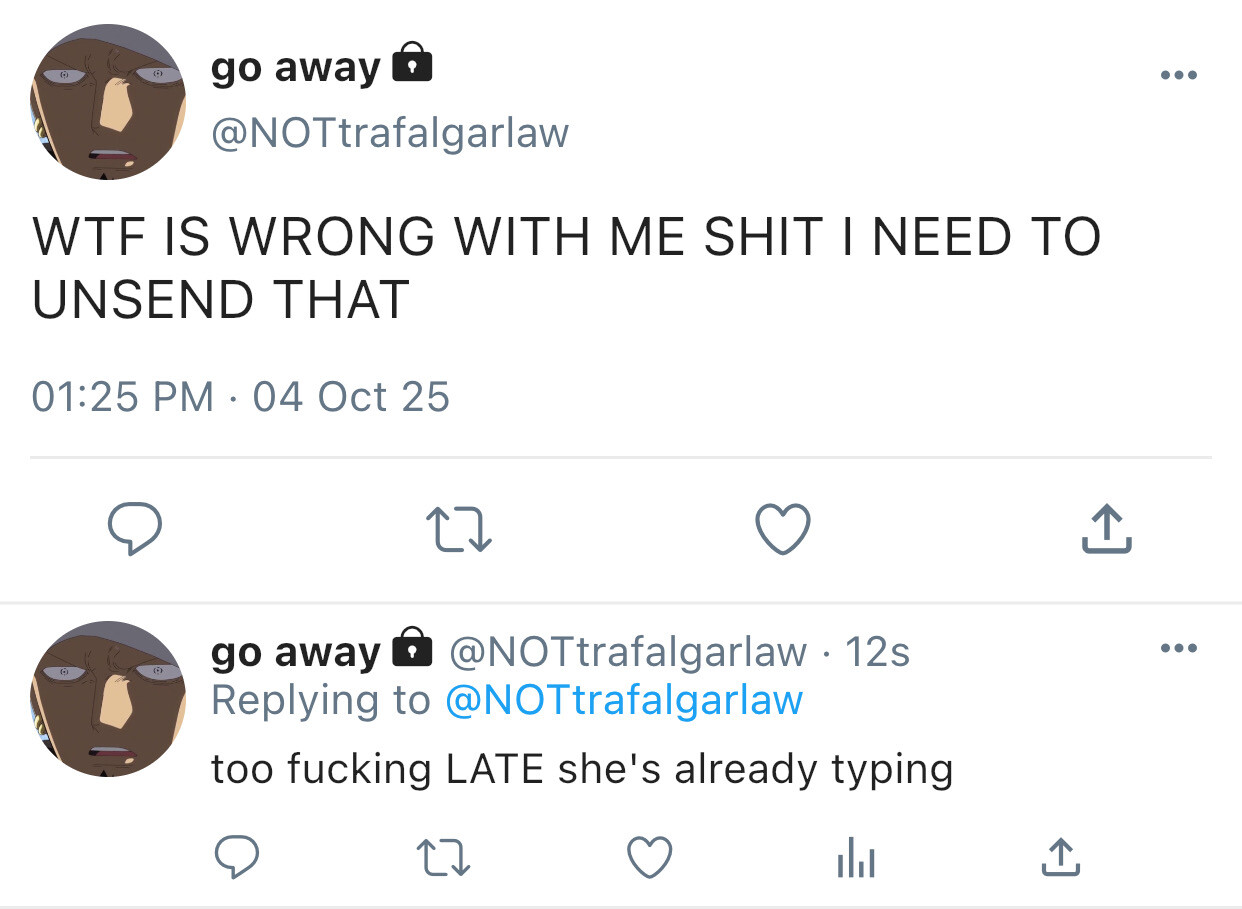1242x909 pixels.
Task: Reply to the main tweet
Action: 134,530
